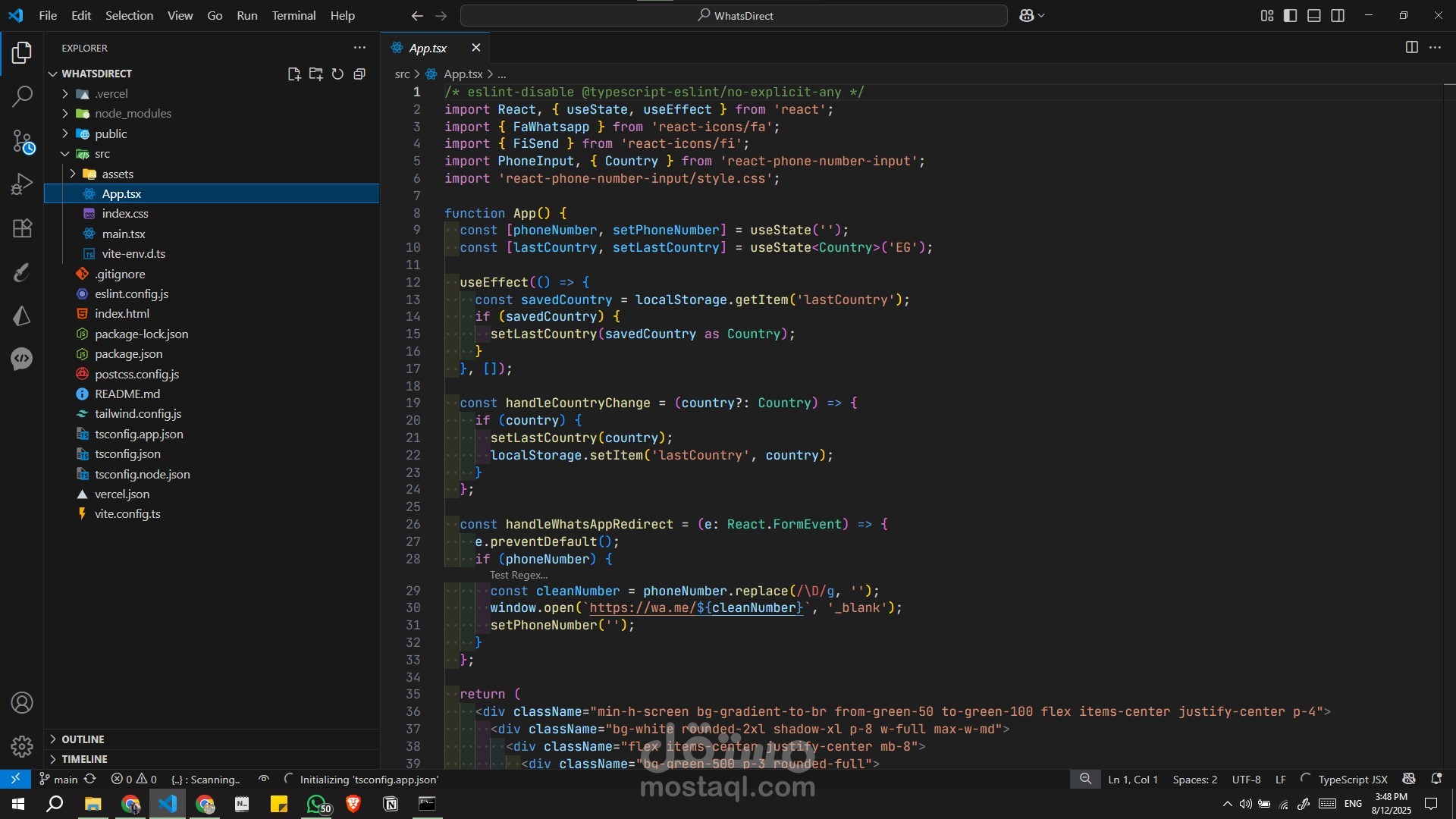The height and width of the screenshot is (819, 1456).
Task: Open the Source Control view
Action: click(22, 141)
